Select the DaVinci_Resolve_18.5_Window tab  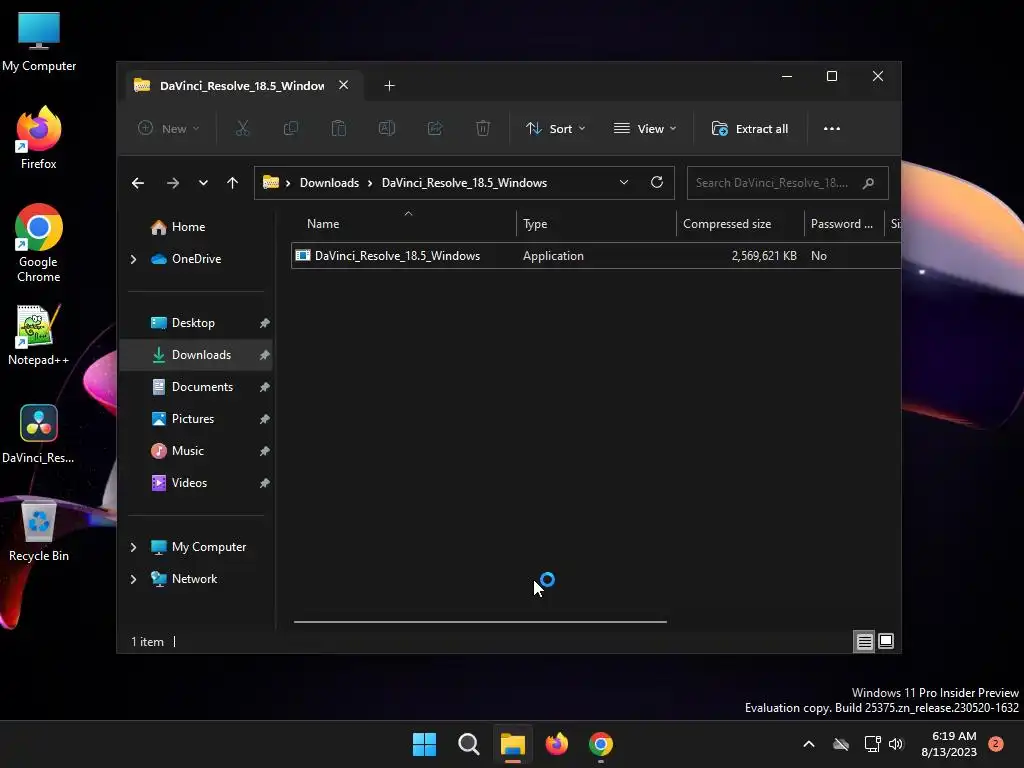point(242,86)
